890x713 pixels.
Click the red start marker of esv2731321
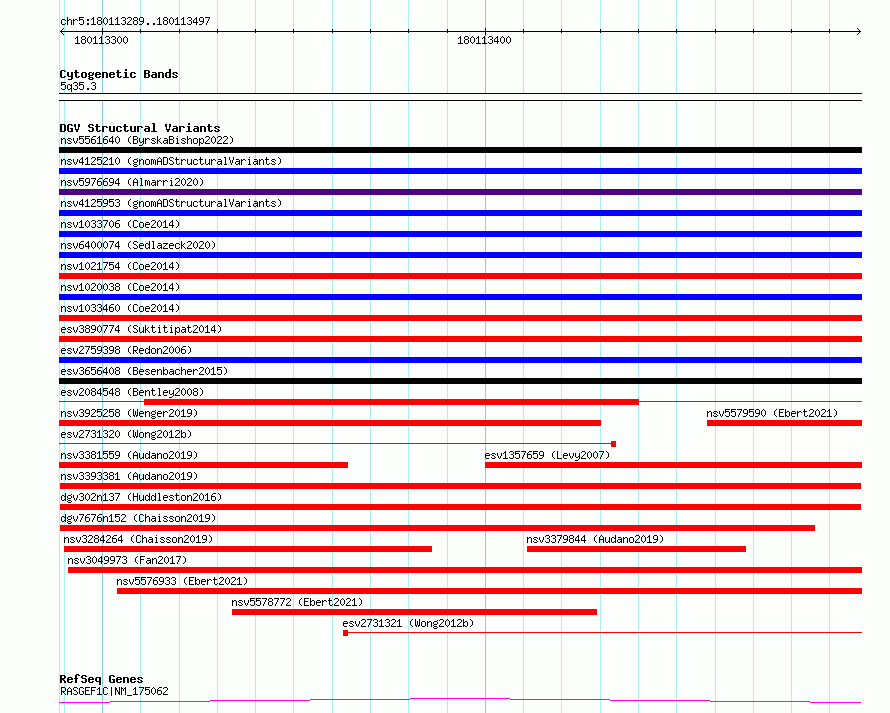pyautogui.click(x=345, y=633)
